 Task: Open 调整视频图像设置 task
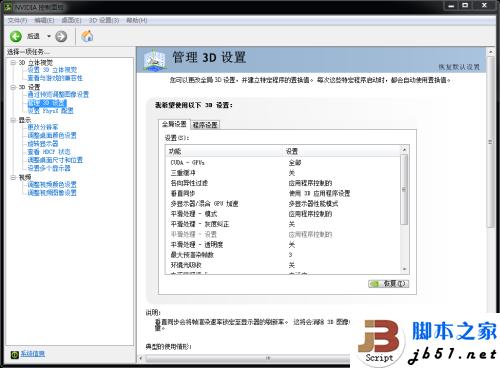click(52, 193)
